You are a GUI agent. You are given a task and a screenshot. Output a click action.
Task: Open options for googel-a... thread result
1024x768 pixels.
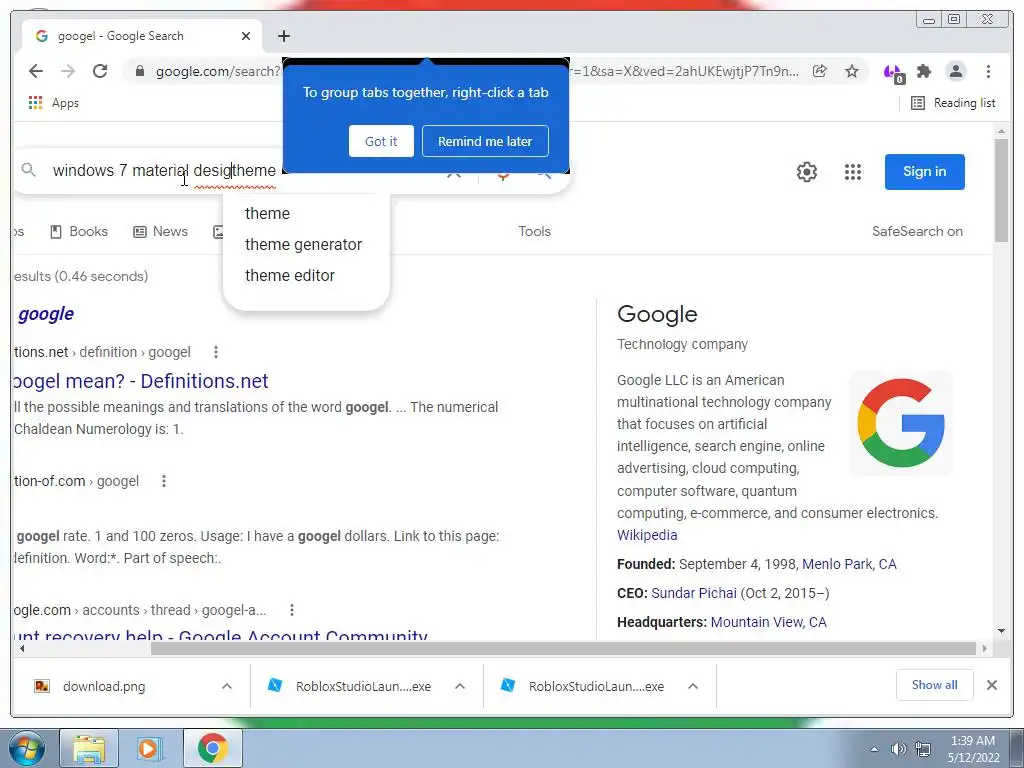point(292,610)
